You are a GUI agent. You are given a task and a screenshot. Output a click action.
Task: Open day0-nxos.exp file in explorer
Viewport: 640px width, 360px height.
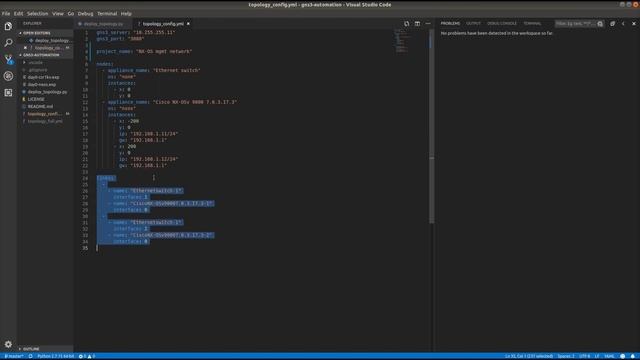[42, 84]
